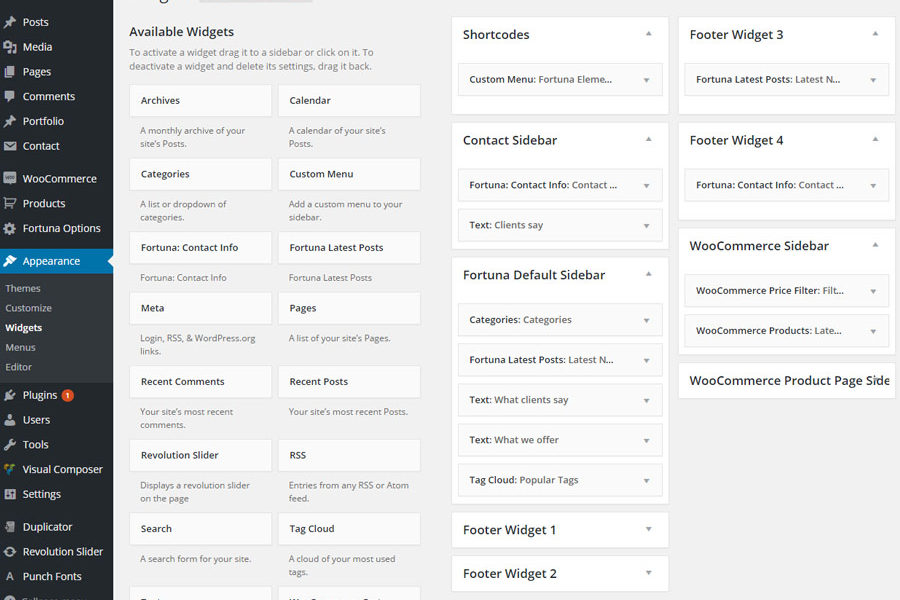Viewport: 900px width, 600px height.
Task: Open the Menus submenu item
Action: pos(21,347)
